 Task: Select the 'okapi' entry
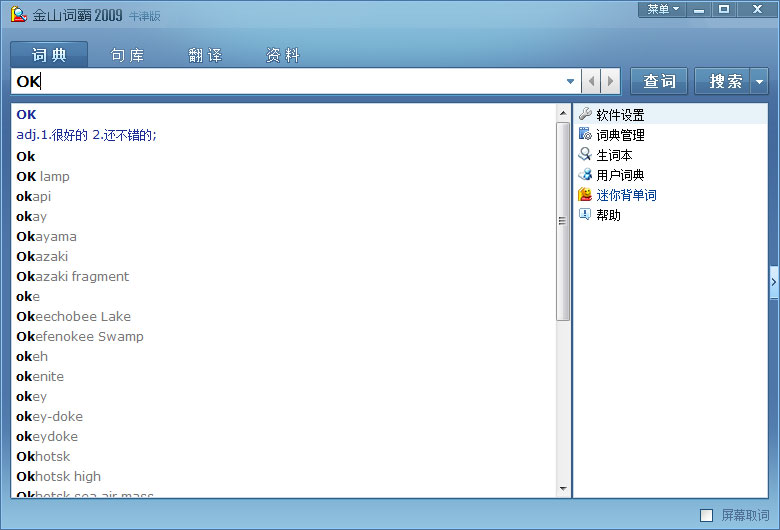(x=33, y=197)
